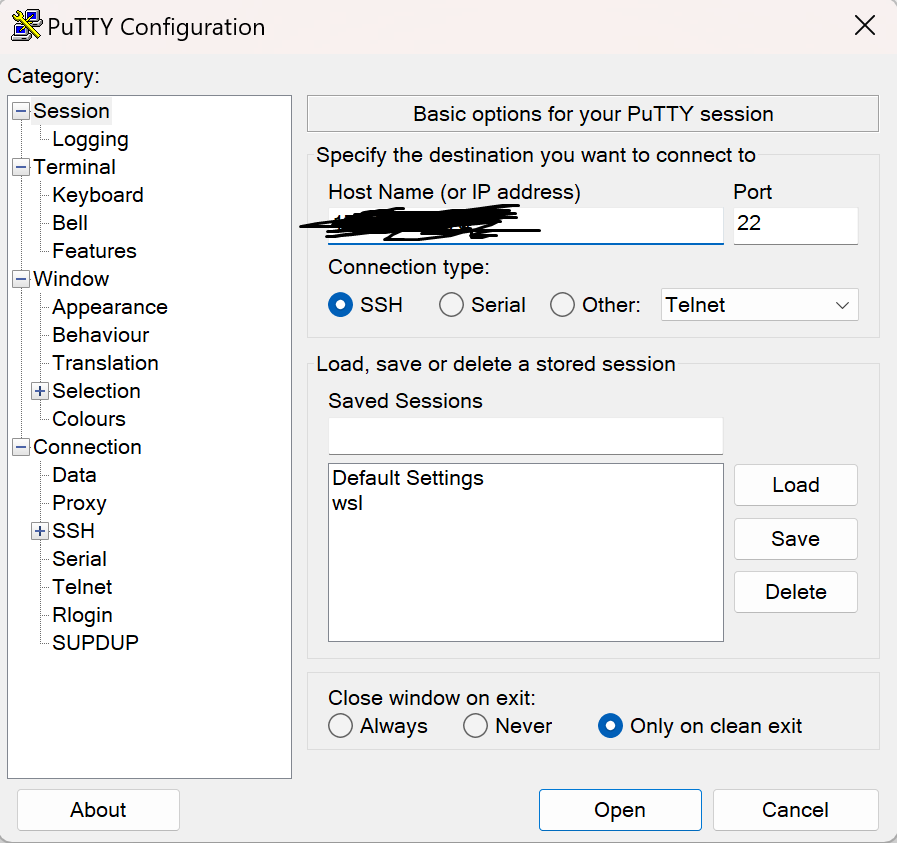Click Open to start the session

point(620,810)
